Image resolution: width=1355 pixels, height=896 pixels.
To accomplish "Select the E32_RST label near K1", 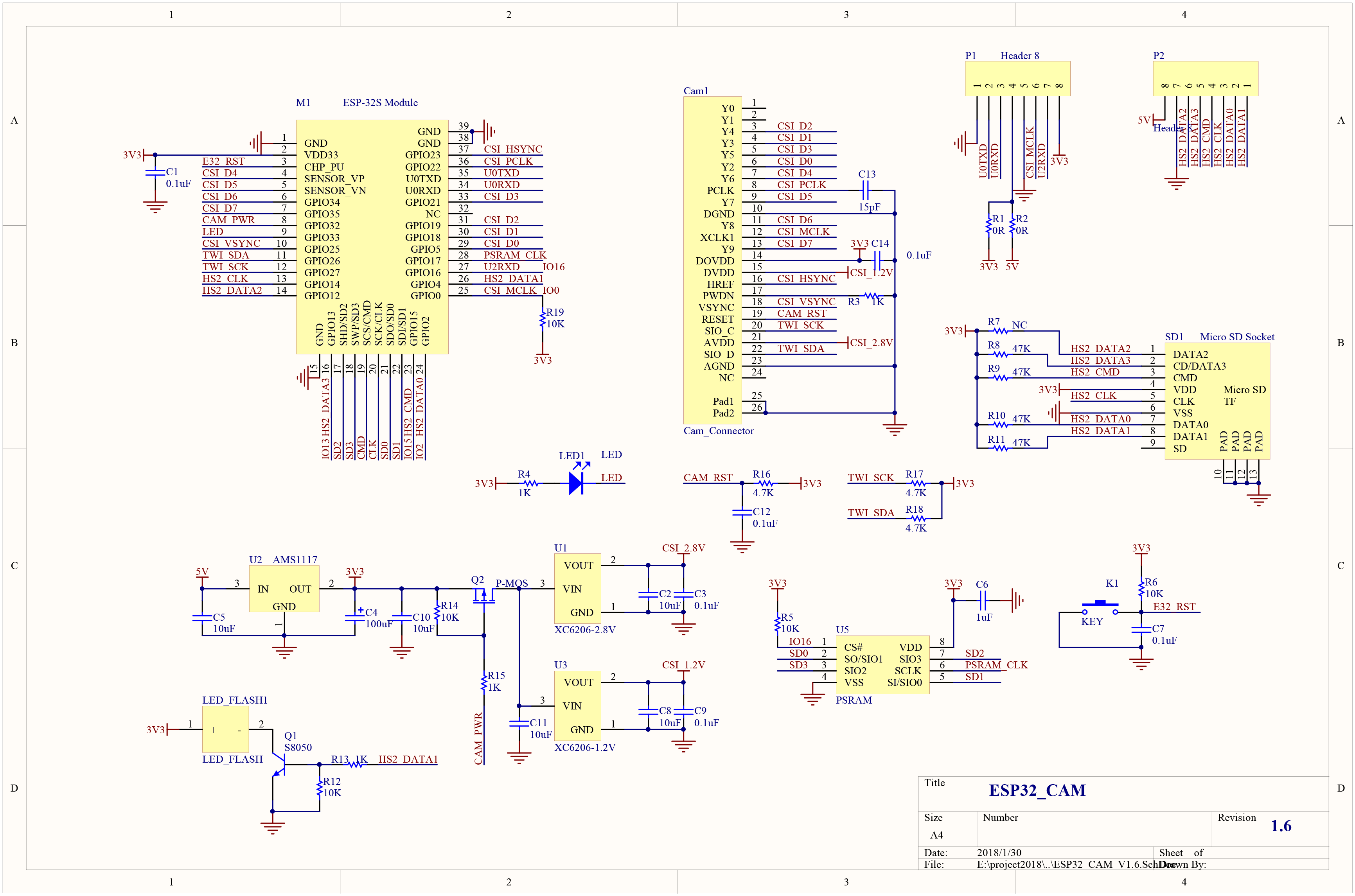I will pos(1174,607).
